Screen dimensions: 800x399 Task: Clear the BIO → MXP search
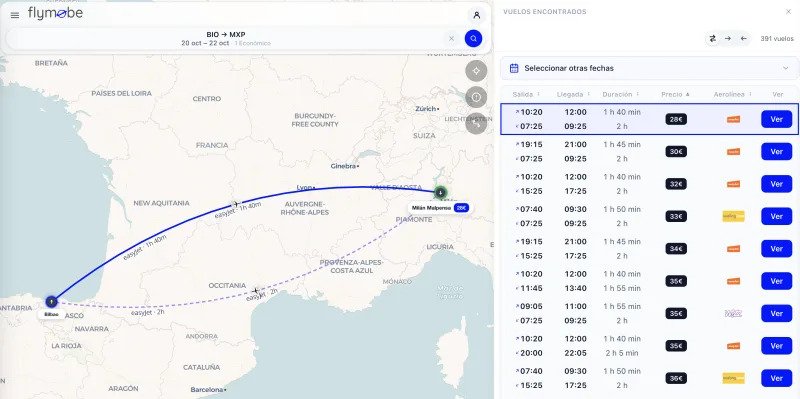(x=451, y=38)
